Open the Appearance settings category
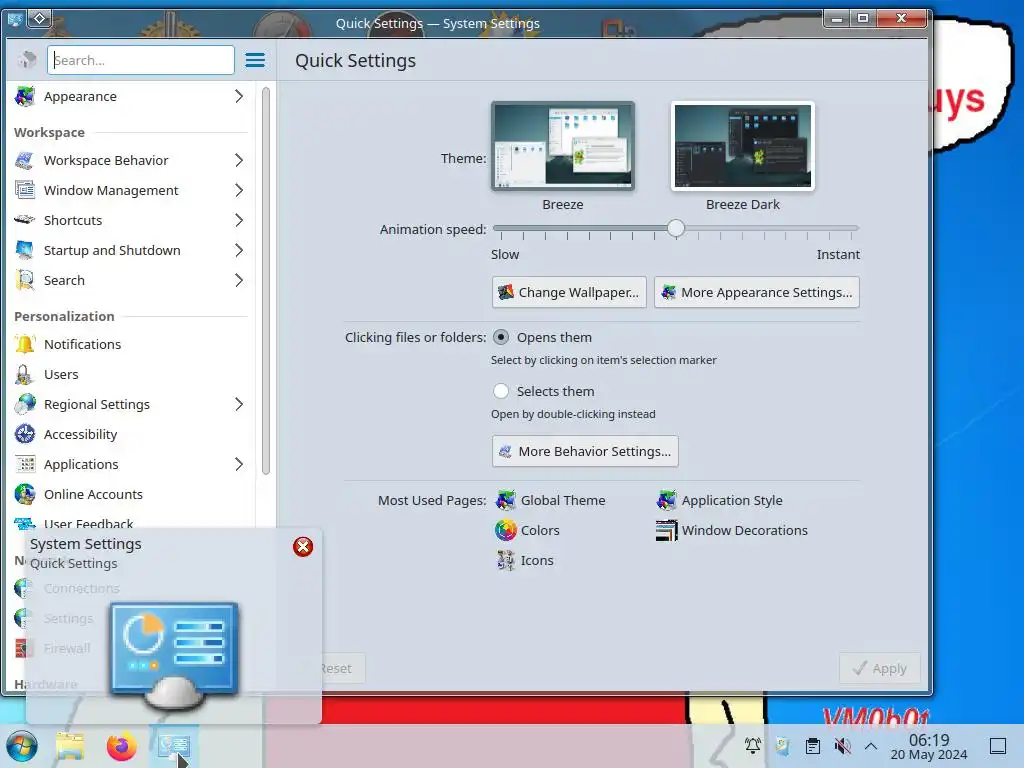The image size is (1024, 768). click(129, 97)
